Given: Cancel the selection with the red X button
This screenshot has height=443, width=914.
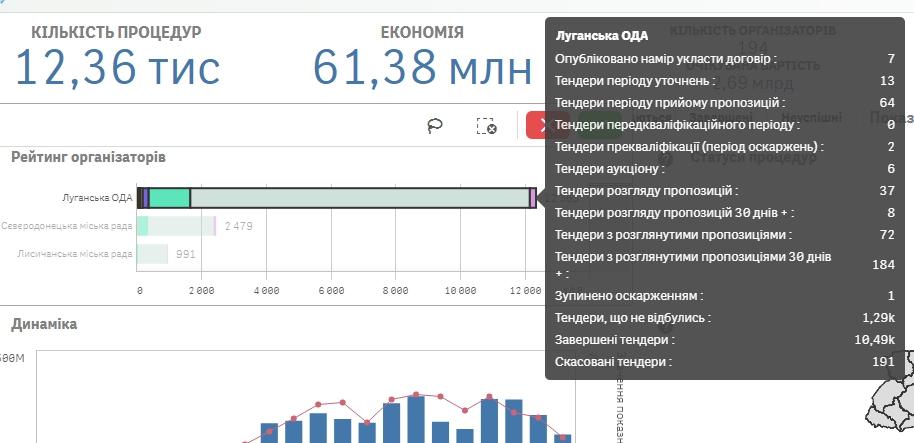Looking at the screenshot, I should pyautogui.click(x=538, y=125).
